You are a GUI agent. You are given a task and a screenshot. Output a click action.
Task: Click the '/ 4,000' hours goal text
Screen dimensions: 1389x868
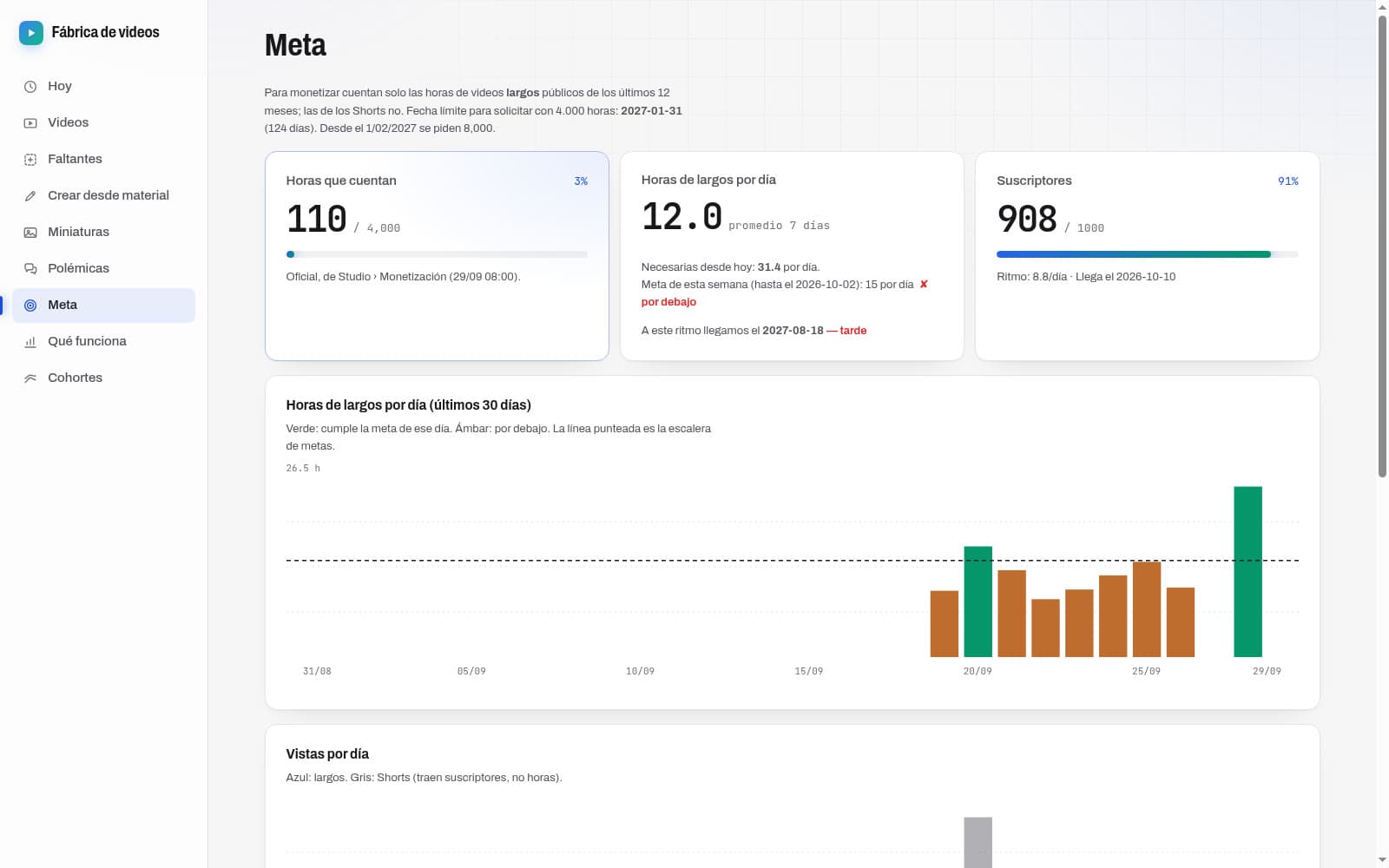click(x=377, y=228)
